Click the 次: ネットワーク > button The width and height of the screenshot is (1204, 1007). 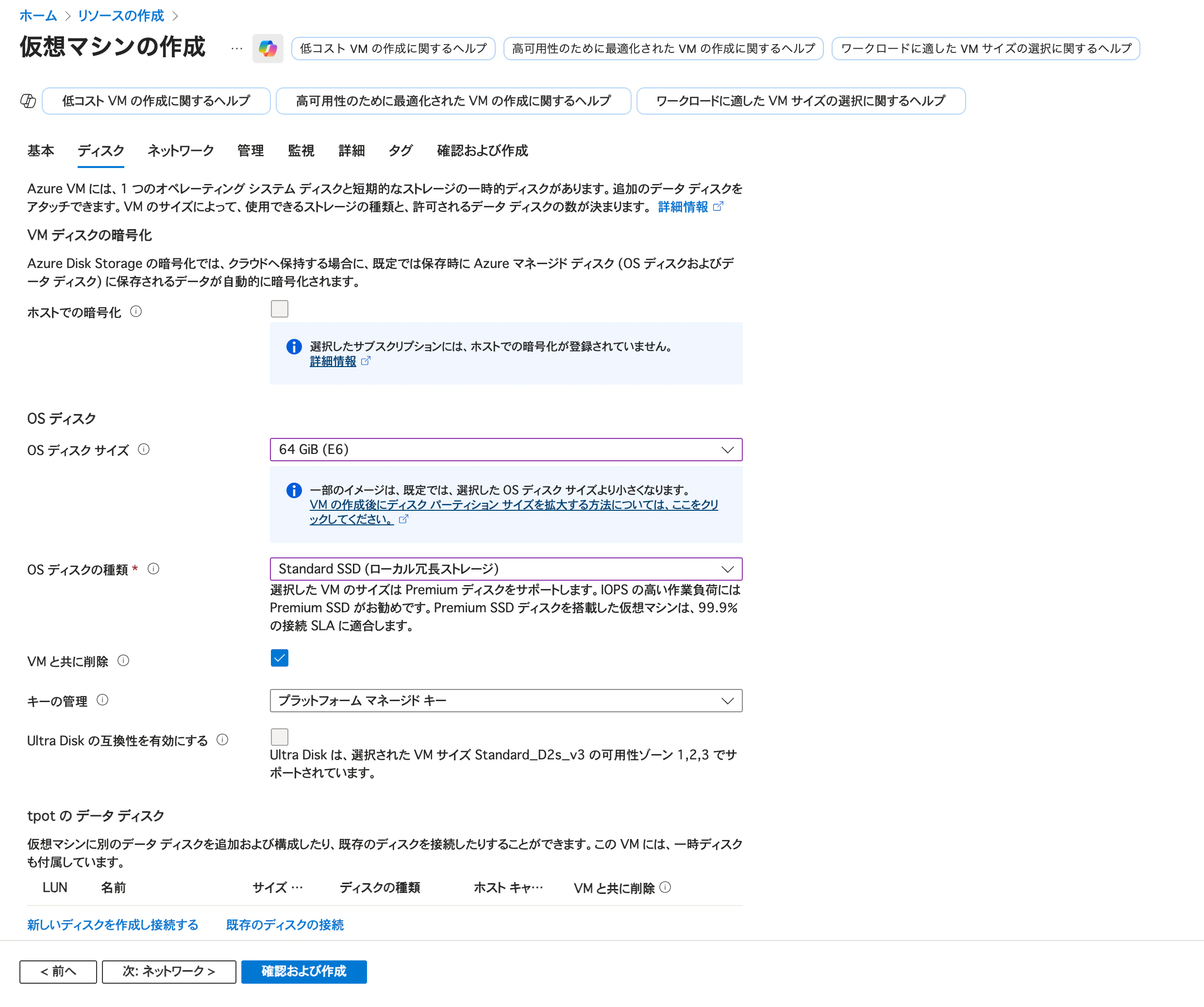[169, 972]
